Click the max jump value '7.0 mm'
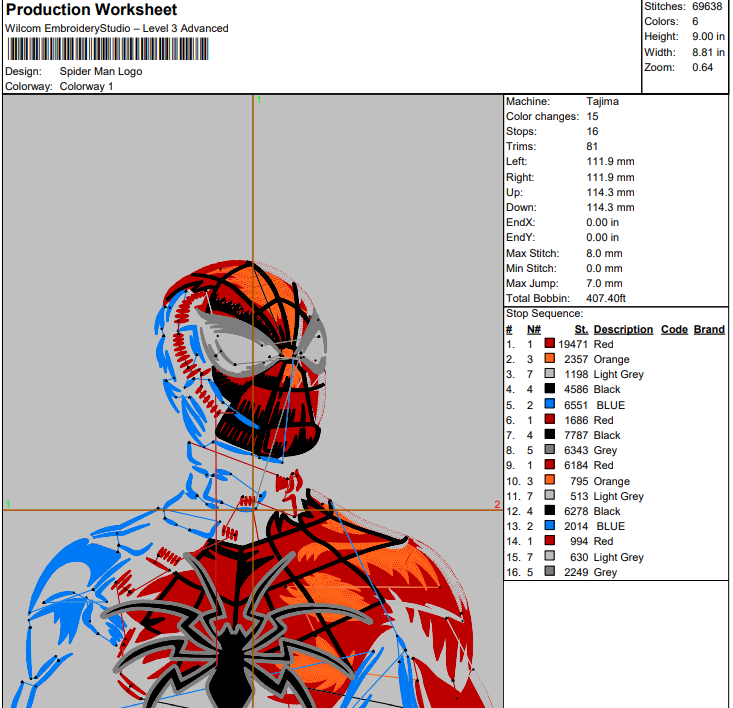The image size is (733, 708). click(604, 283)
